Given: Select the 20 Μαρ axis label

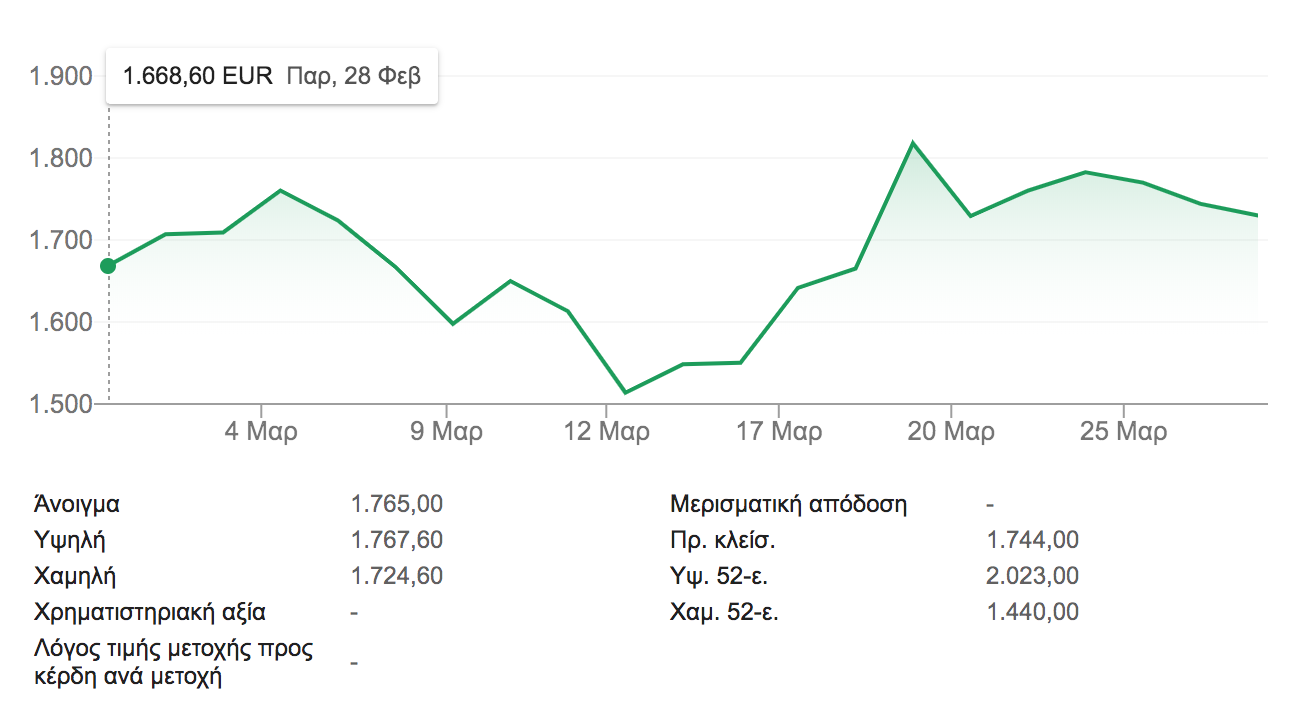Looking at the screenshot, I should coord(951,432).
